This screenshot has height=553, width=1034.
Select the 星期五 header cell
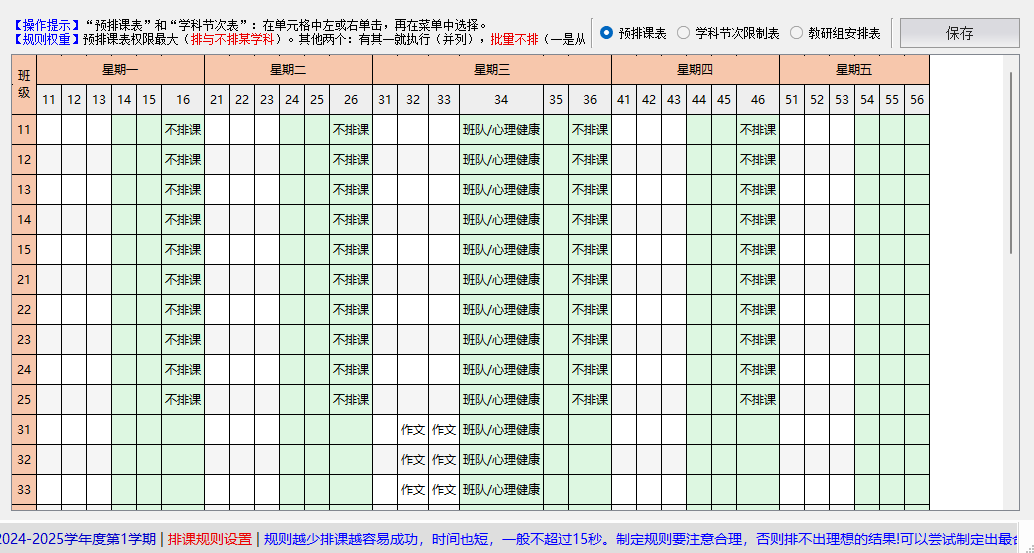(x=854, y=70)
